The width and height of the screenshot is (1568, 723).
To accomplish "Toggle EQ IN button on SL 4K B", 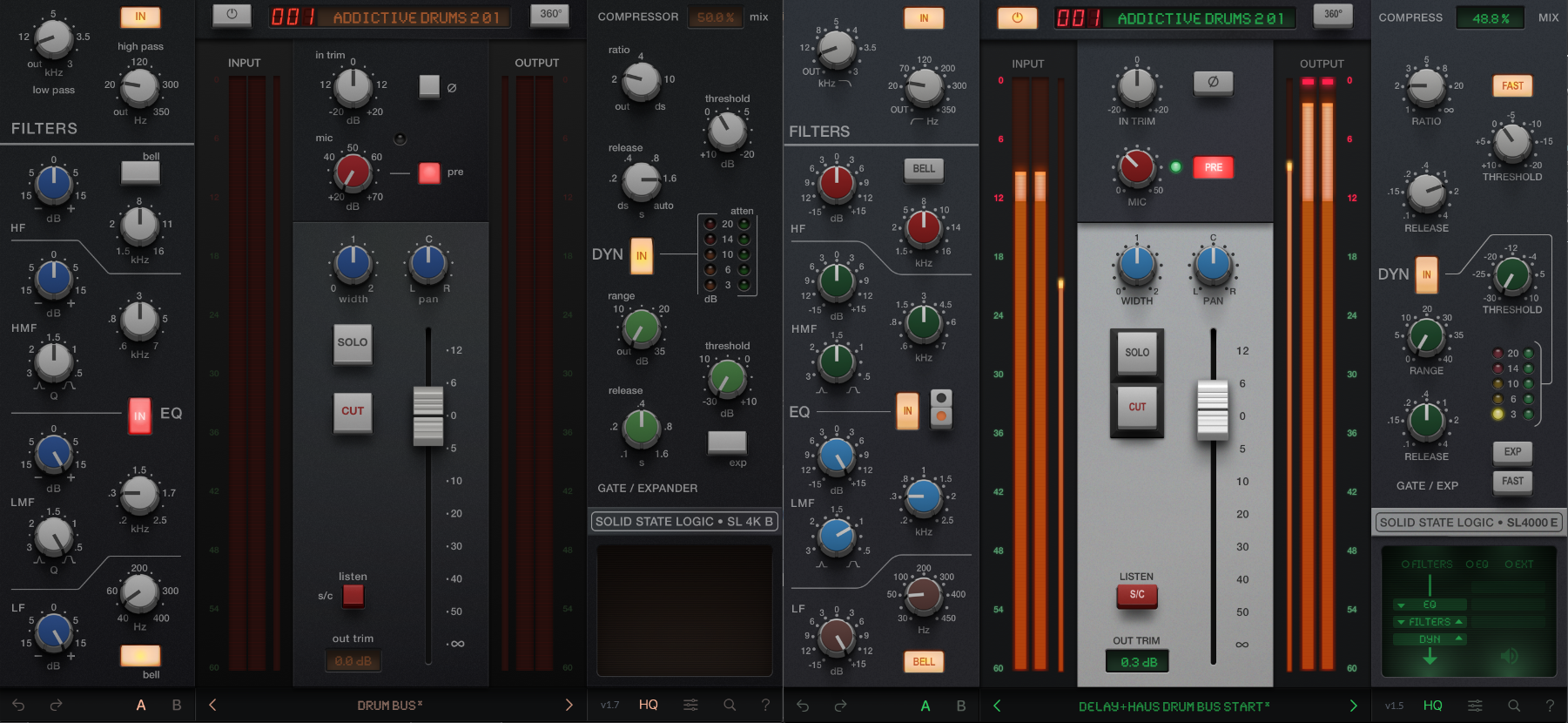I will pyautogui.click(x=139, y=416).
